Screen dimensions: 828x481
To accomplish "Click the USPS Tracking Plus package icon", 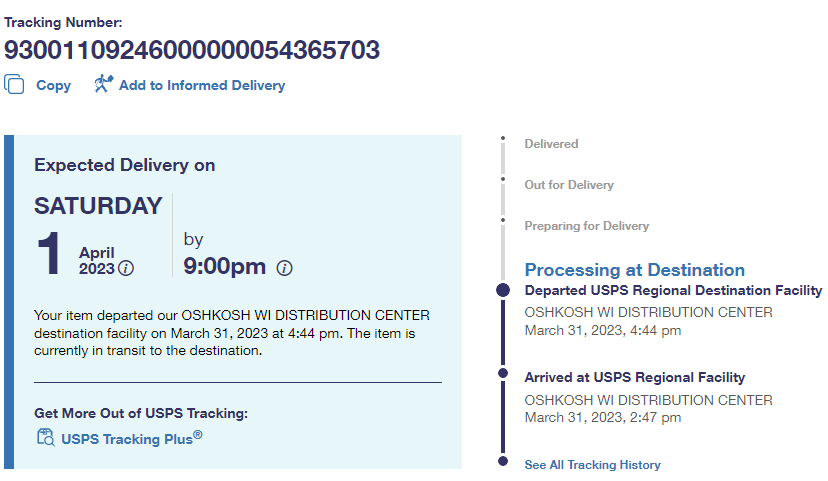I will click(45, 437).
